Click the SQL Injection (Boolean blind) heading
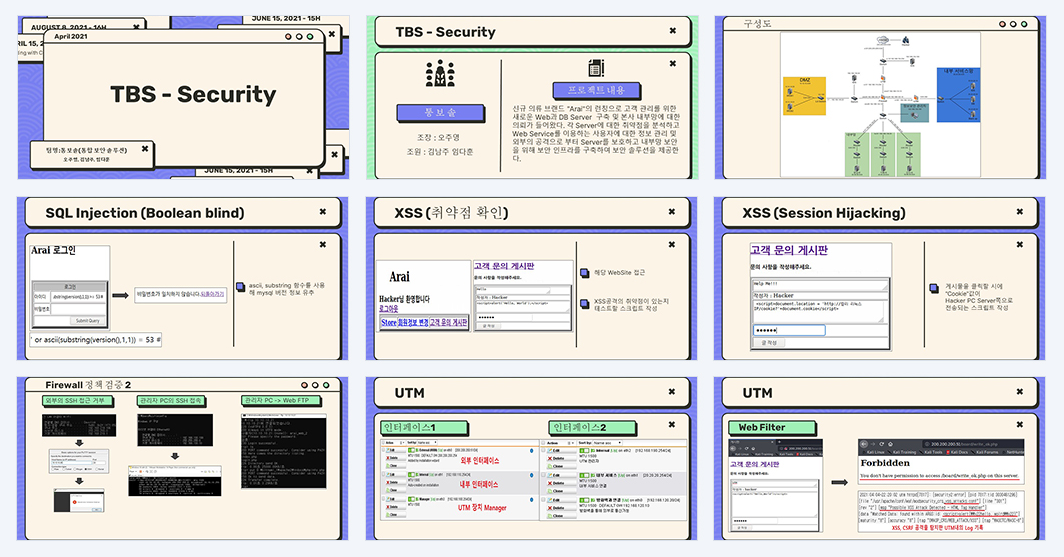Screen dimensions: 1064x557 point(145,213)
